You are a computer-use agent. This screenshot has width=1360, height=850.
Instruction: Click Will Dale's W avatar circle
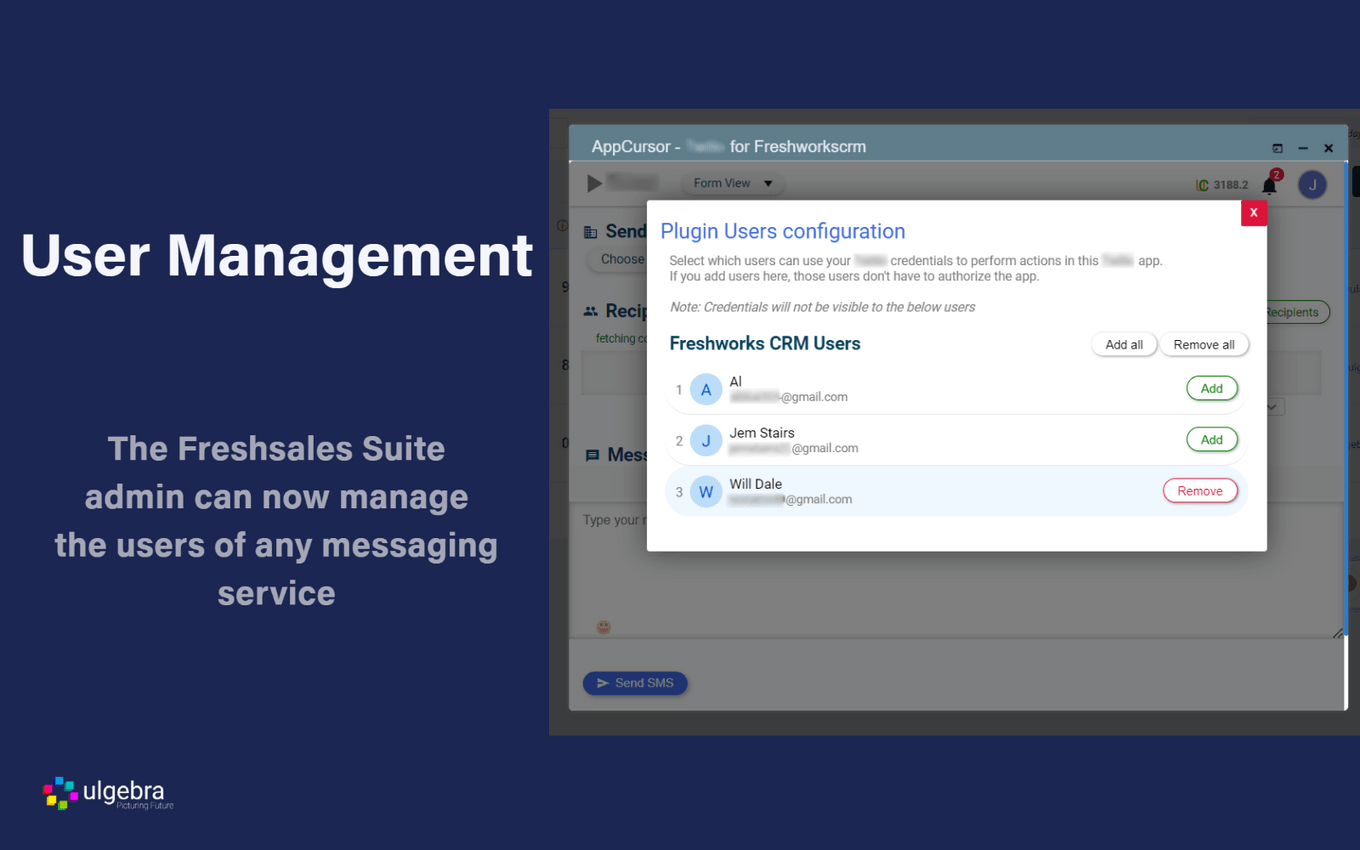[706, 491]
